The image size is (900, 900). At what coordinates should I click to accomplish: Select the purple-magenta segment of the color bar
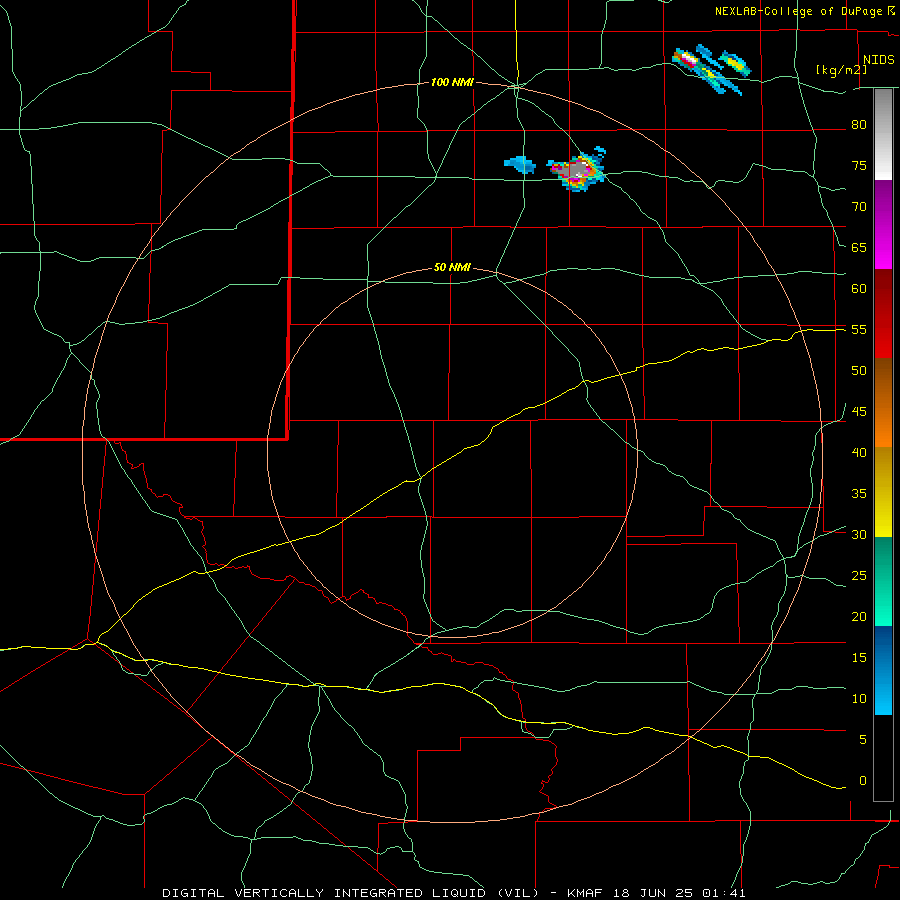[x=883, y=224]
